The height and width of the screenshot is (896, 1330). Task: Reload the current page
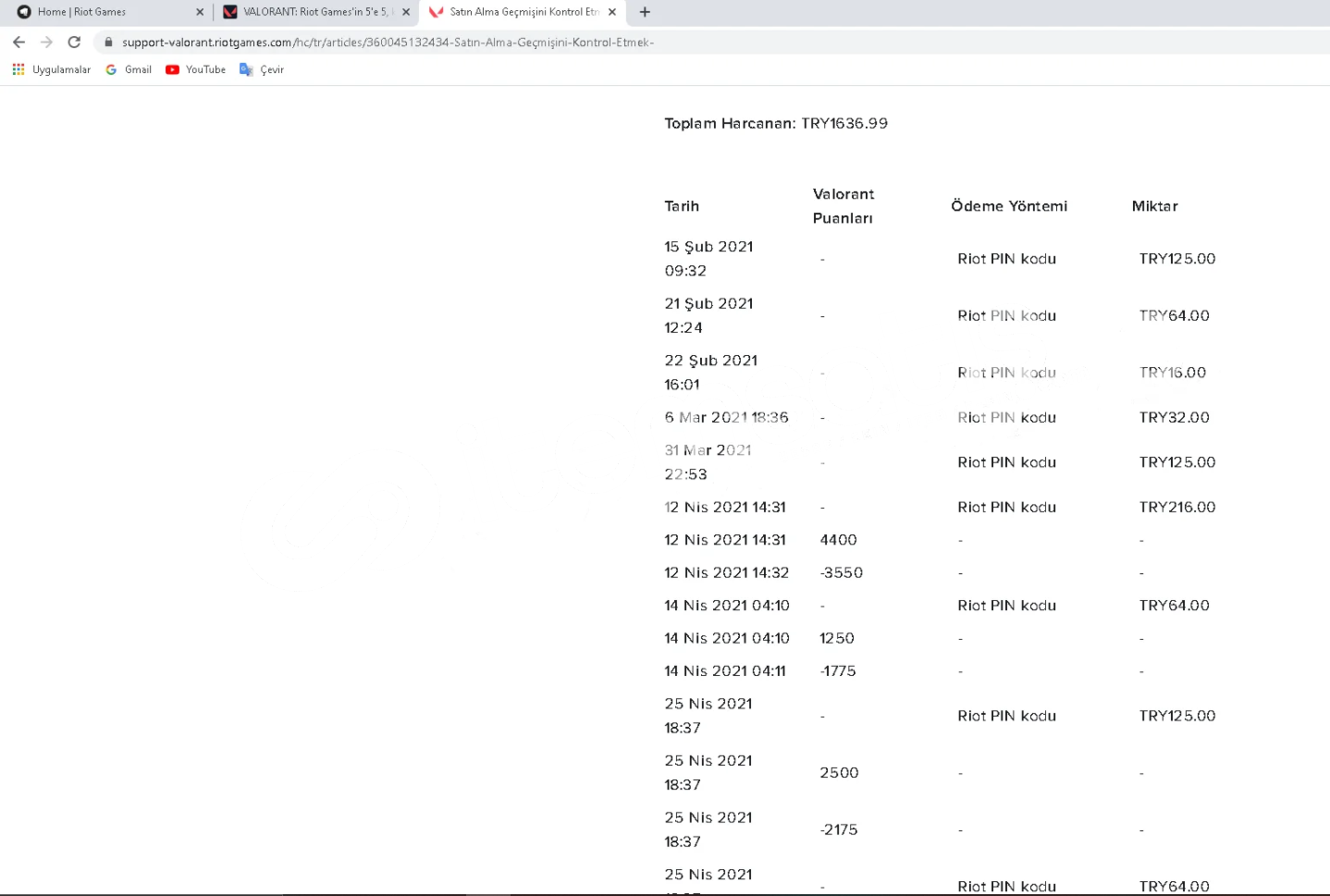coord(74,42)
